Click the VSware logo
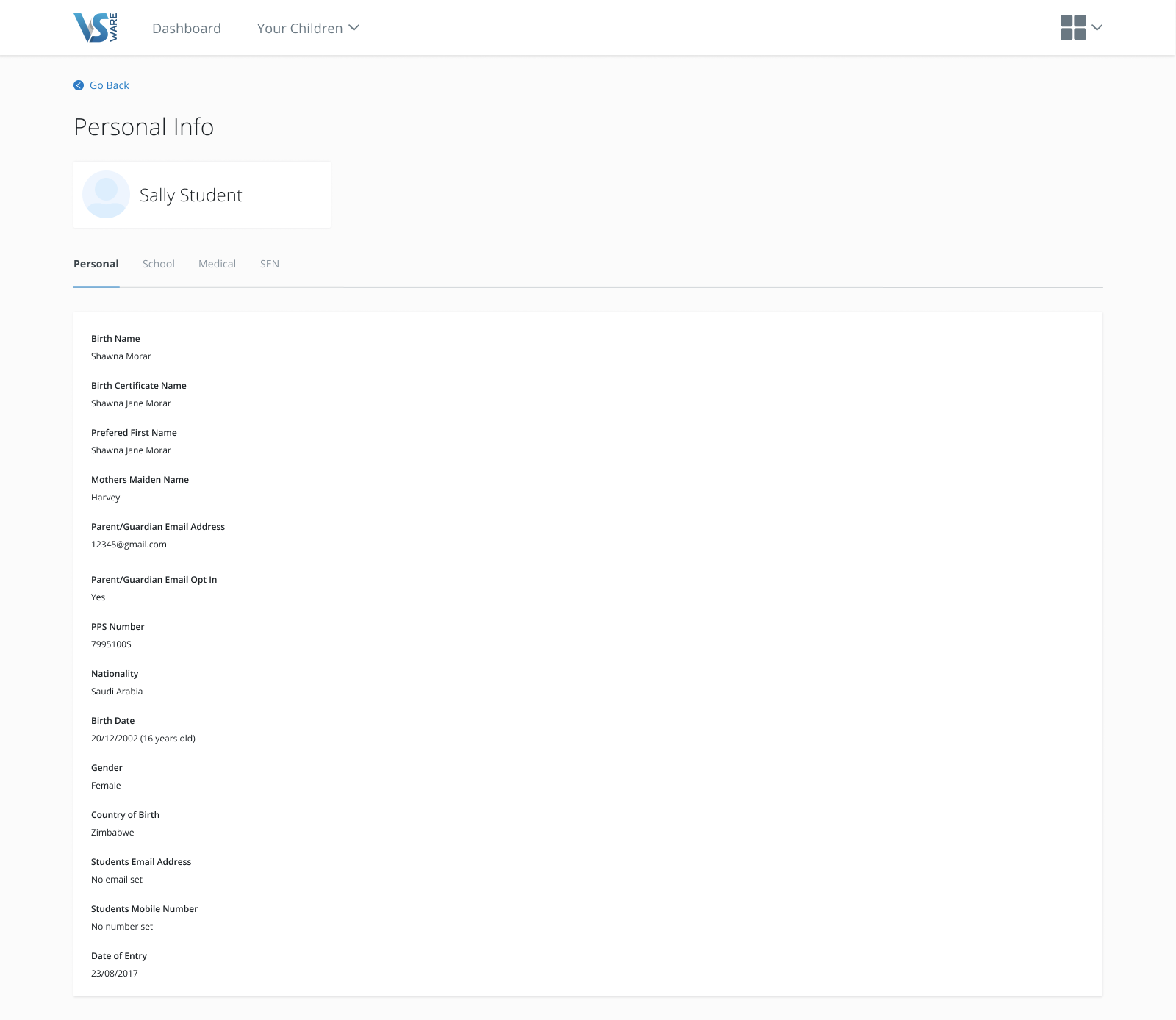Viewport: 1176px width, 1020px height. coord(96,28)
